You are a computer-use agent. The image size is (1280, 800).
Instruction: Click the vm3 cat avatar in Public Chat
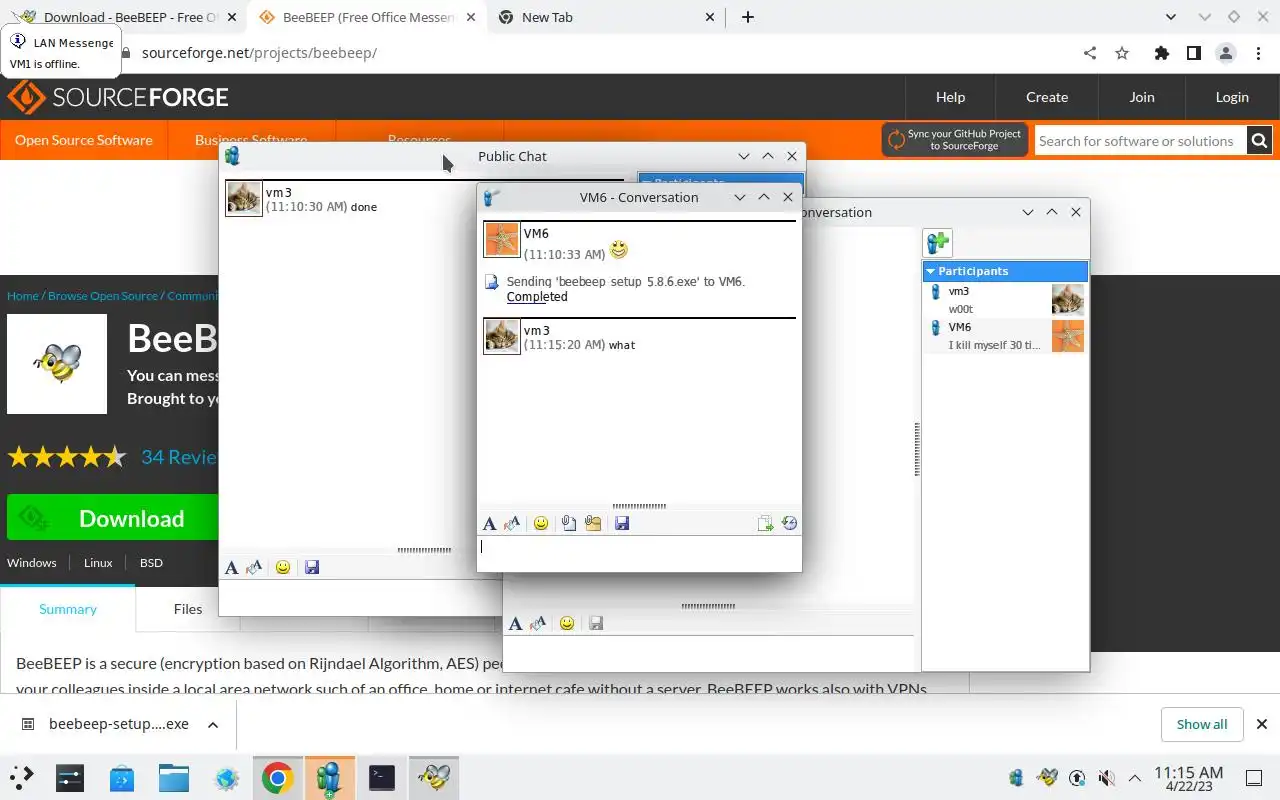click(x=244, y=198)
